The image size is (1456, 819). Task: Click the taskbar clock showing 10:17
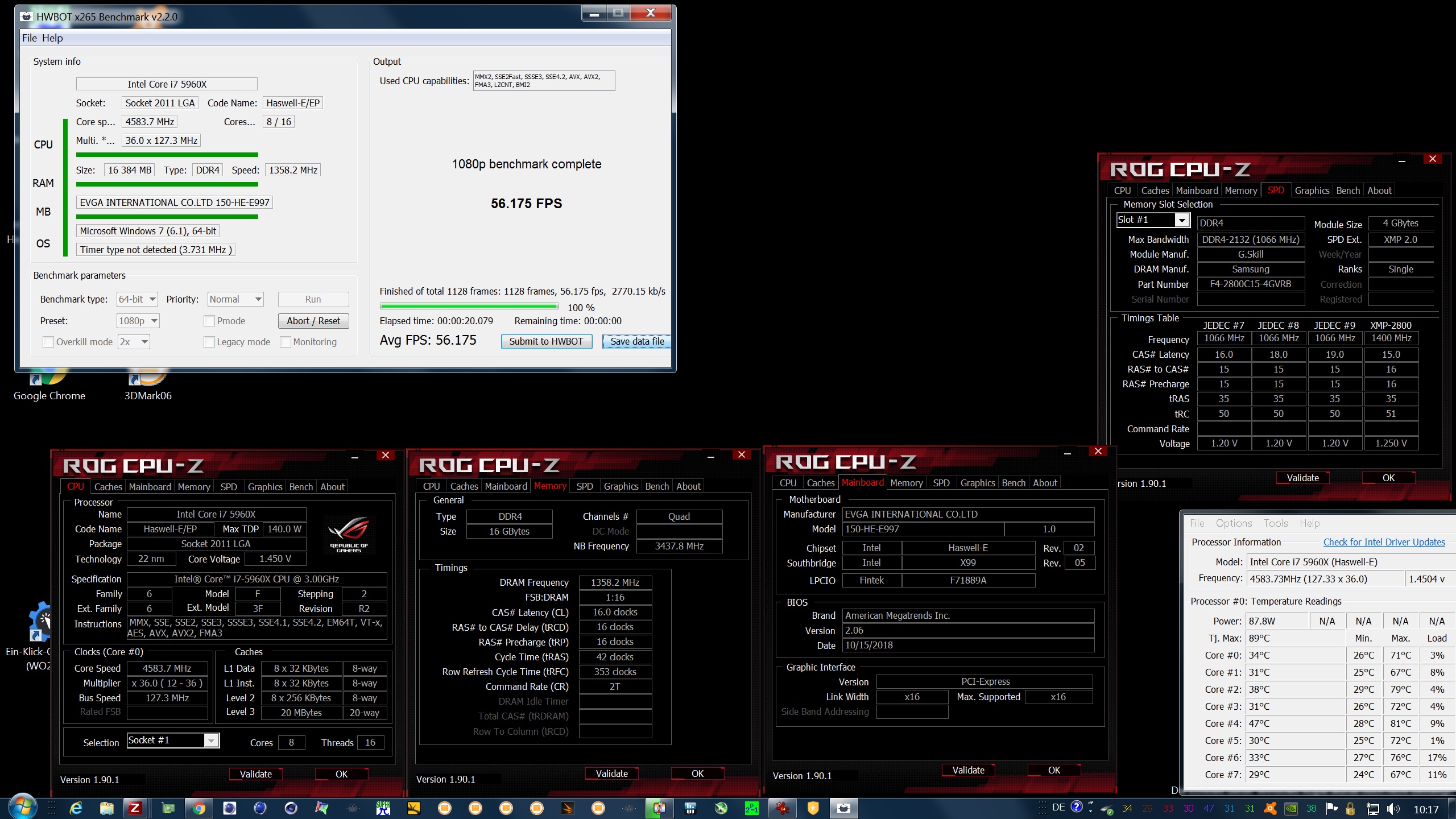click(1426, 809)
